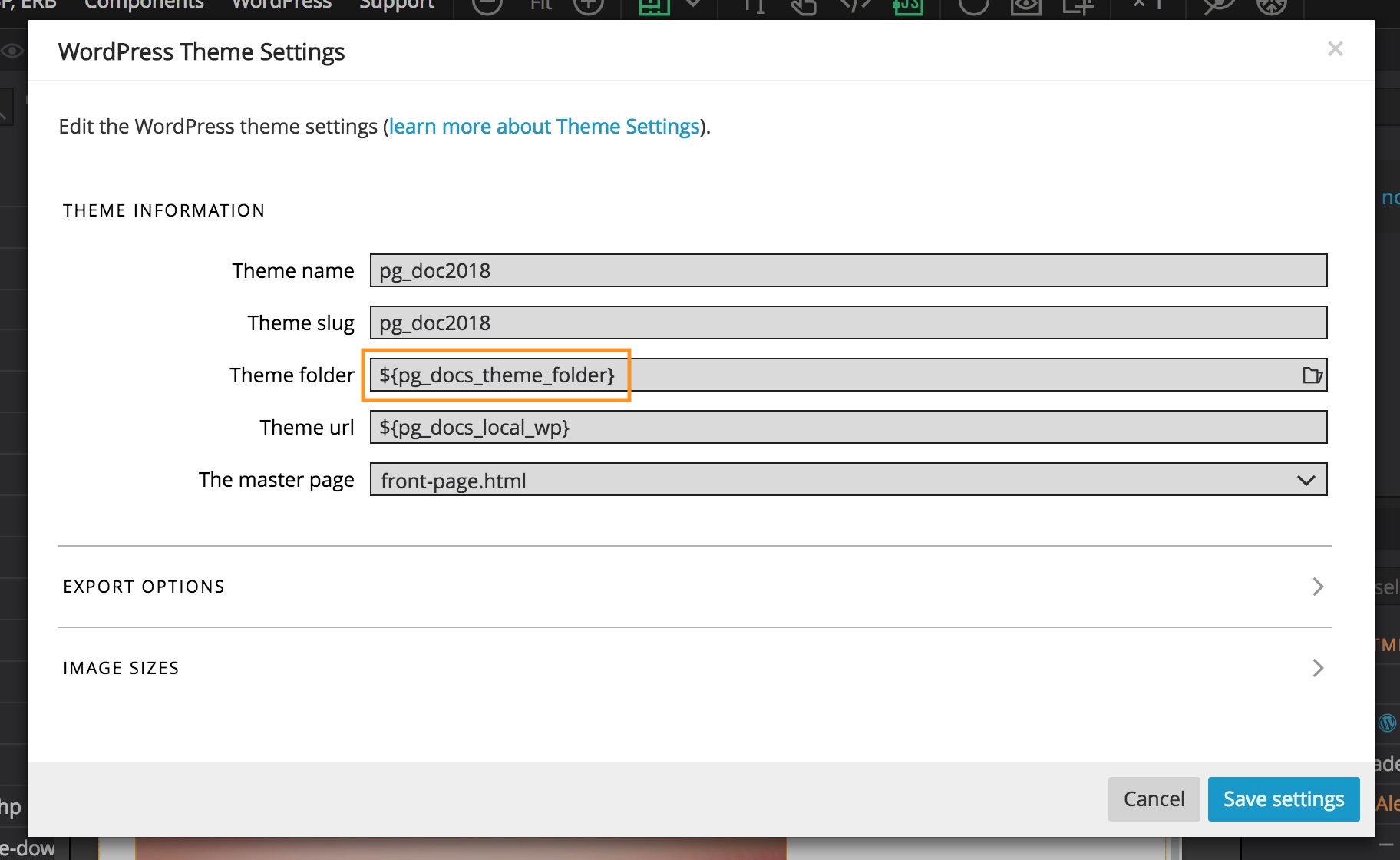
Task: Click the THEME INFORMATION section heading
Action: click(163, 210)
